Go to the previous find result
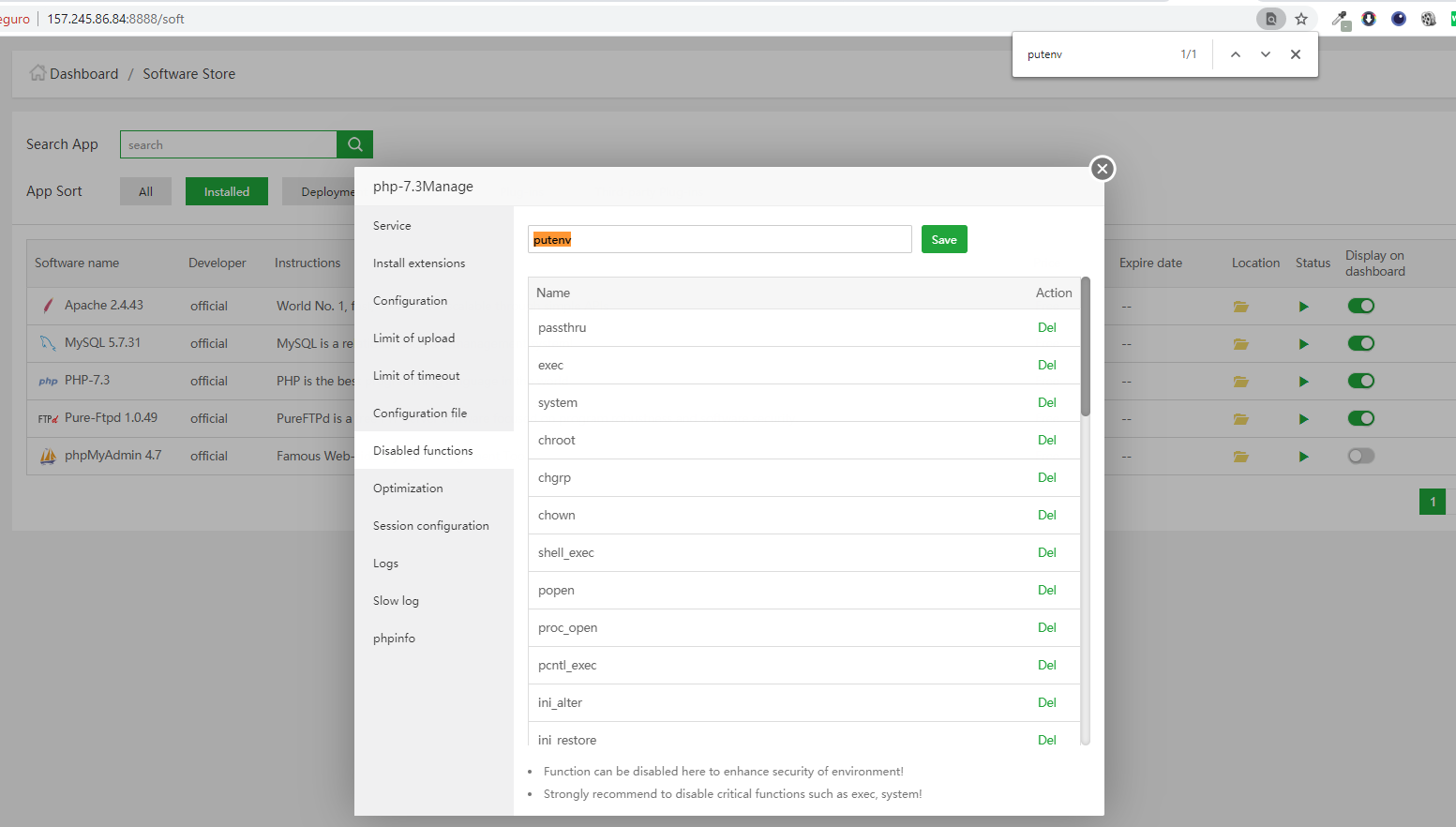Image resolution: width=1456 pixels, height=827 pixels. [x=1236, y=54]
